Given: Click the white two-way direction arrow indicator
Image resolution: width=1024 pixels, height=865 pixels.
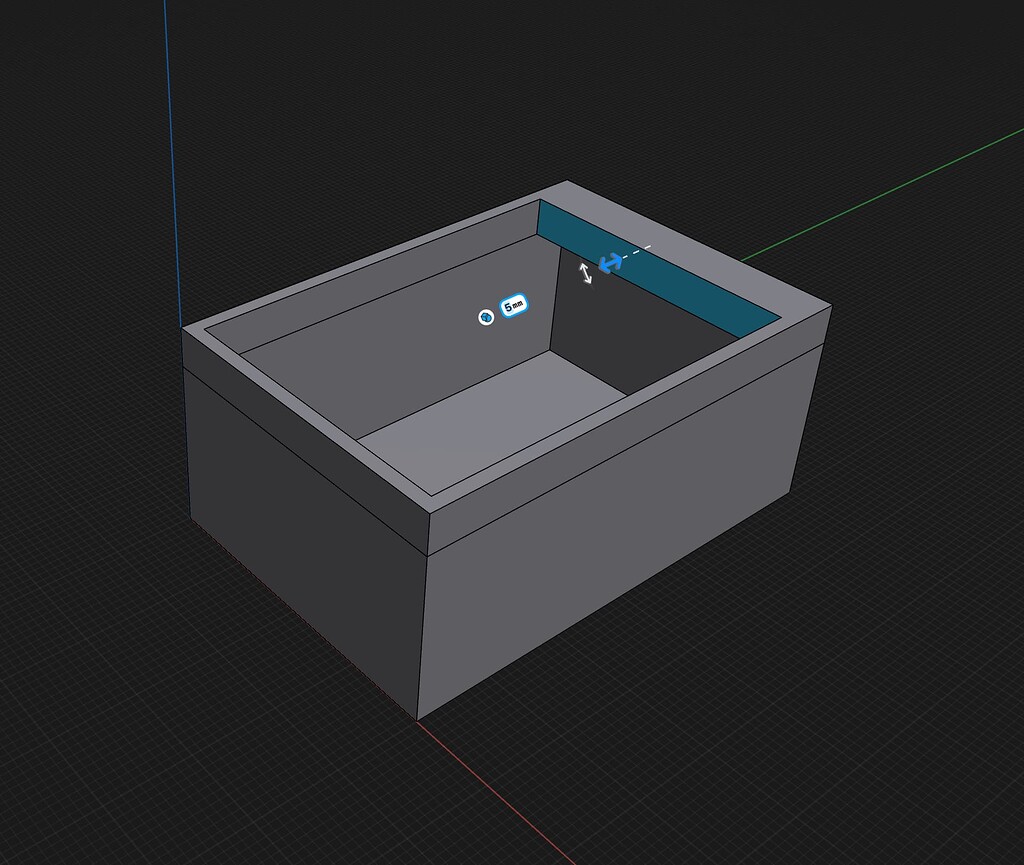Looking at the screenshot, I should click(588, 273).
